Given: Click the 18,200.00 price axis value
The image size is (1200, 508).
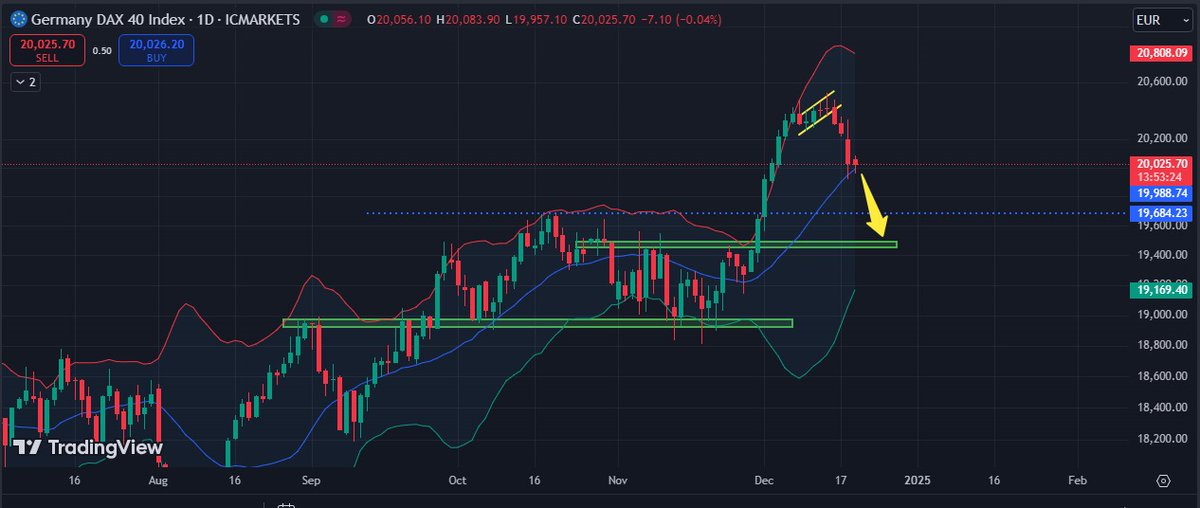Looking at the screenshot, I should 1162,439.
